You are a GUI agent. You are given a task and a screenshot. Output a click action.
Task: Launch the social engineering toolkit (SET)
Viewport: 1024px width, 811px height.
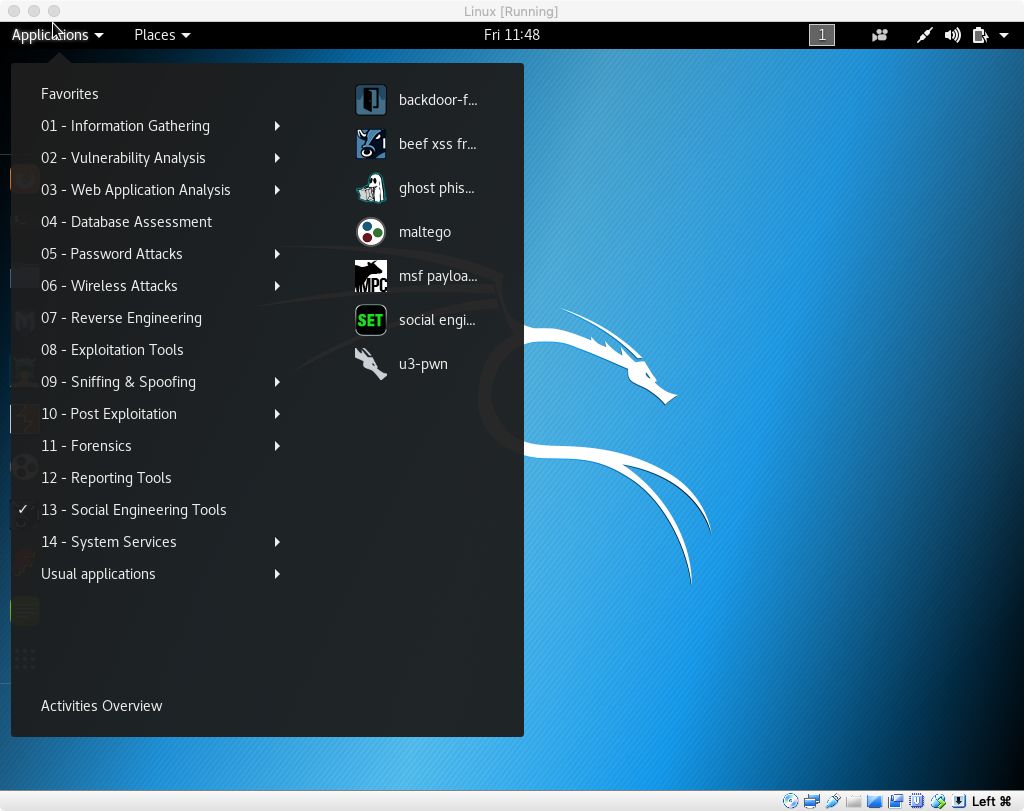pyautogui.click(x=416, y=320)
